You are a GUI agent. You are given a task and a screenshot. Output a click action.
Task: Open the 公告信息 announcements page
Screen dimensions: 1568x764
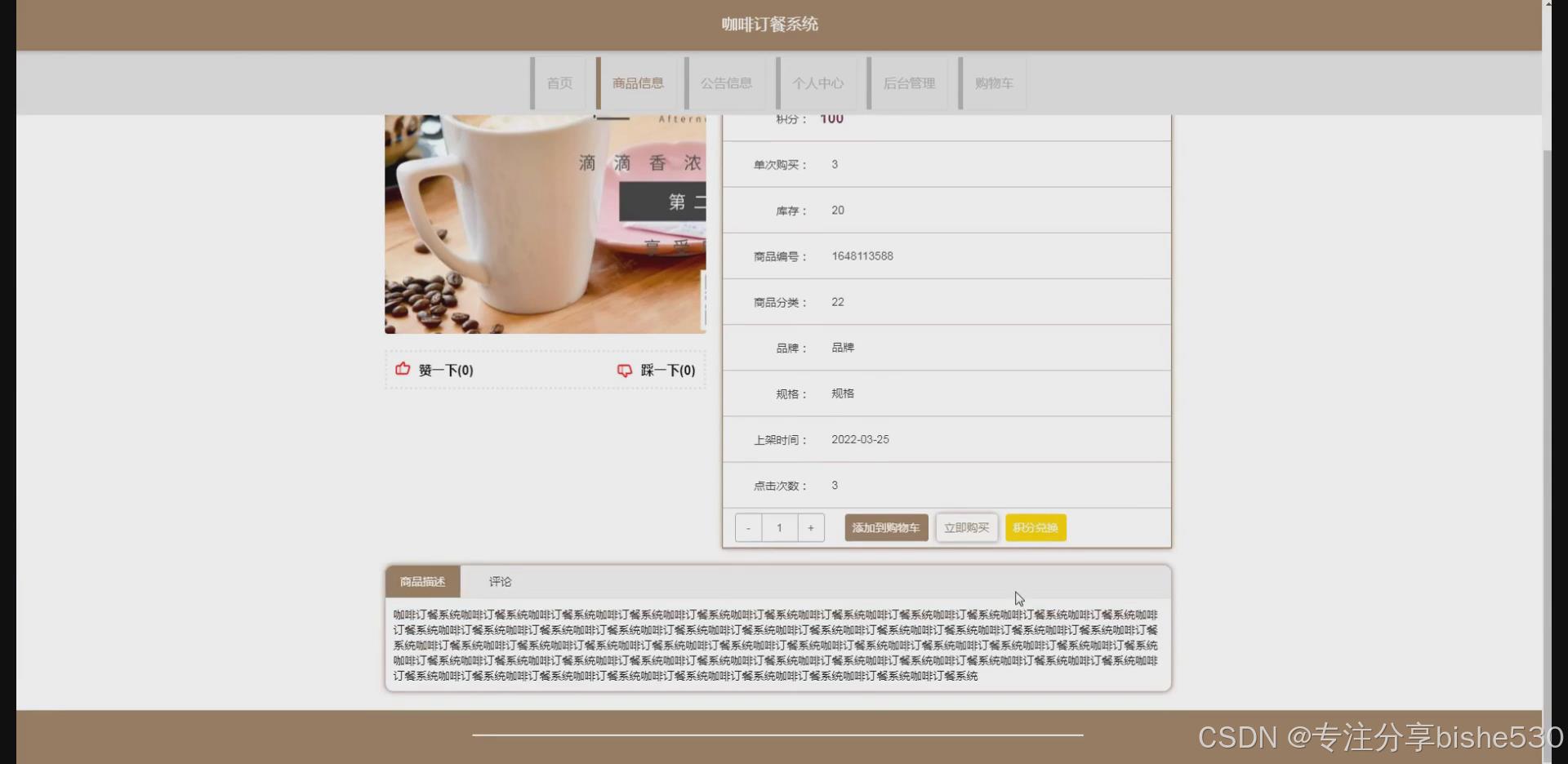pos(726,82)
